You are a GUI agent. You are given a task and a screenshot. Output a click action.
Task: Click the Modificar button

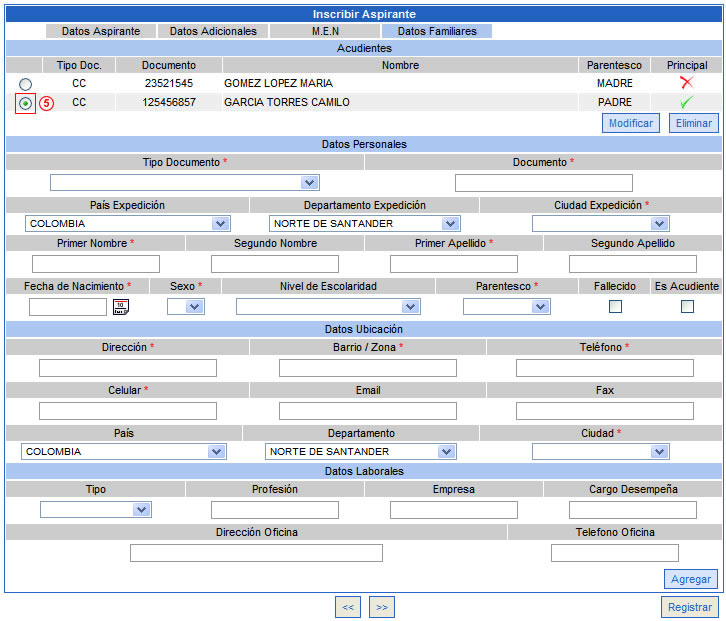(x=630, y=123)
